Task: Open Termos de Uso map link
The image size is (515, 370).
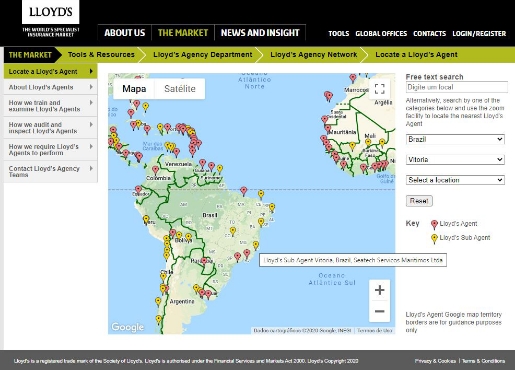Action: [x=375, y=330]
